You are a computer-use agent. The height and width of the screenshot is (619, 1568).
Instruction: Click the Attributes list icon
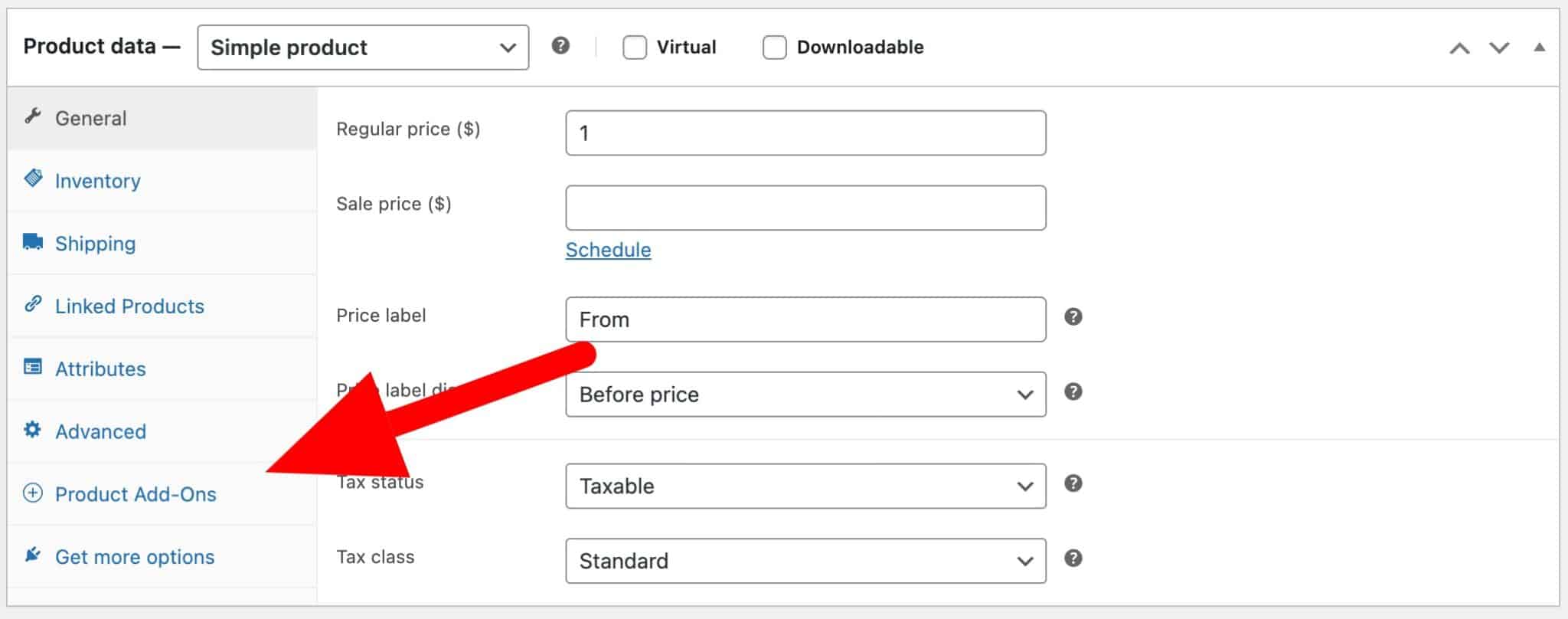(x=31, y=367)
